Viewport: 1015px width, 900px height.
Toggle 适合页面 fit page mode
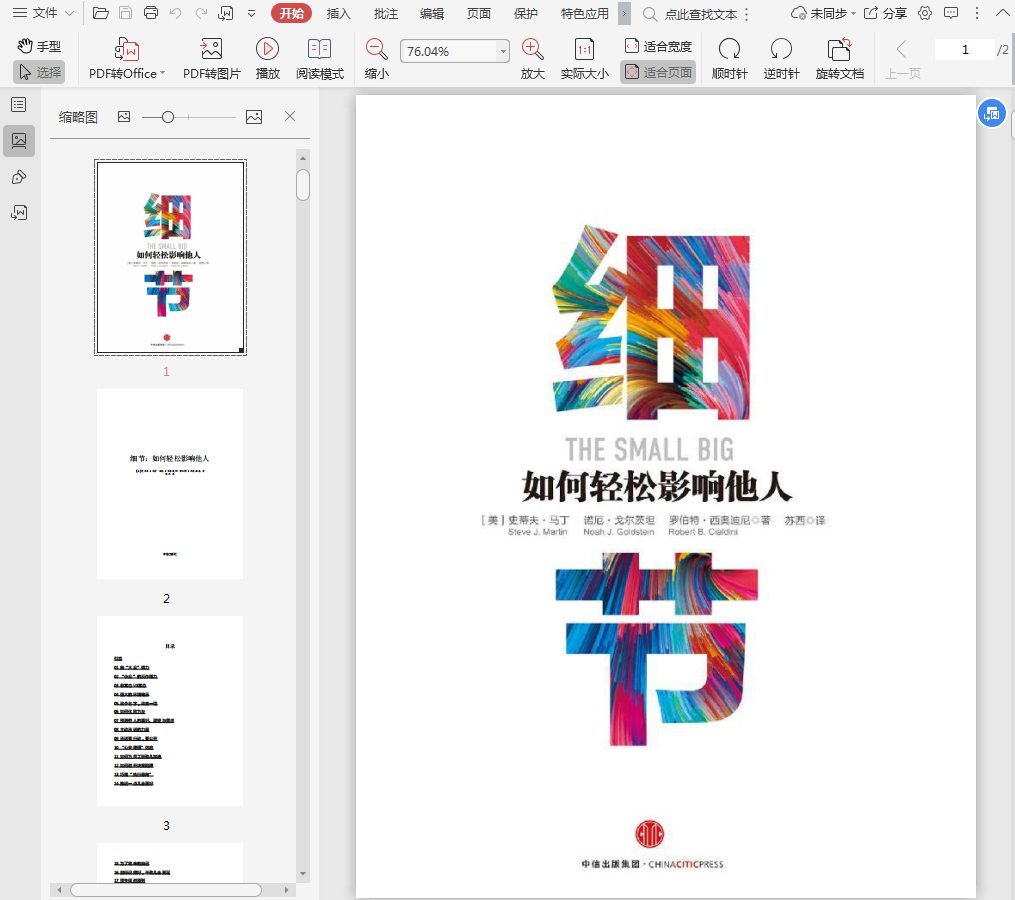658,72
